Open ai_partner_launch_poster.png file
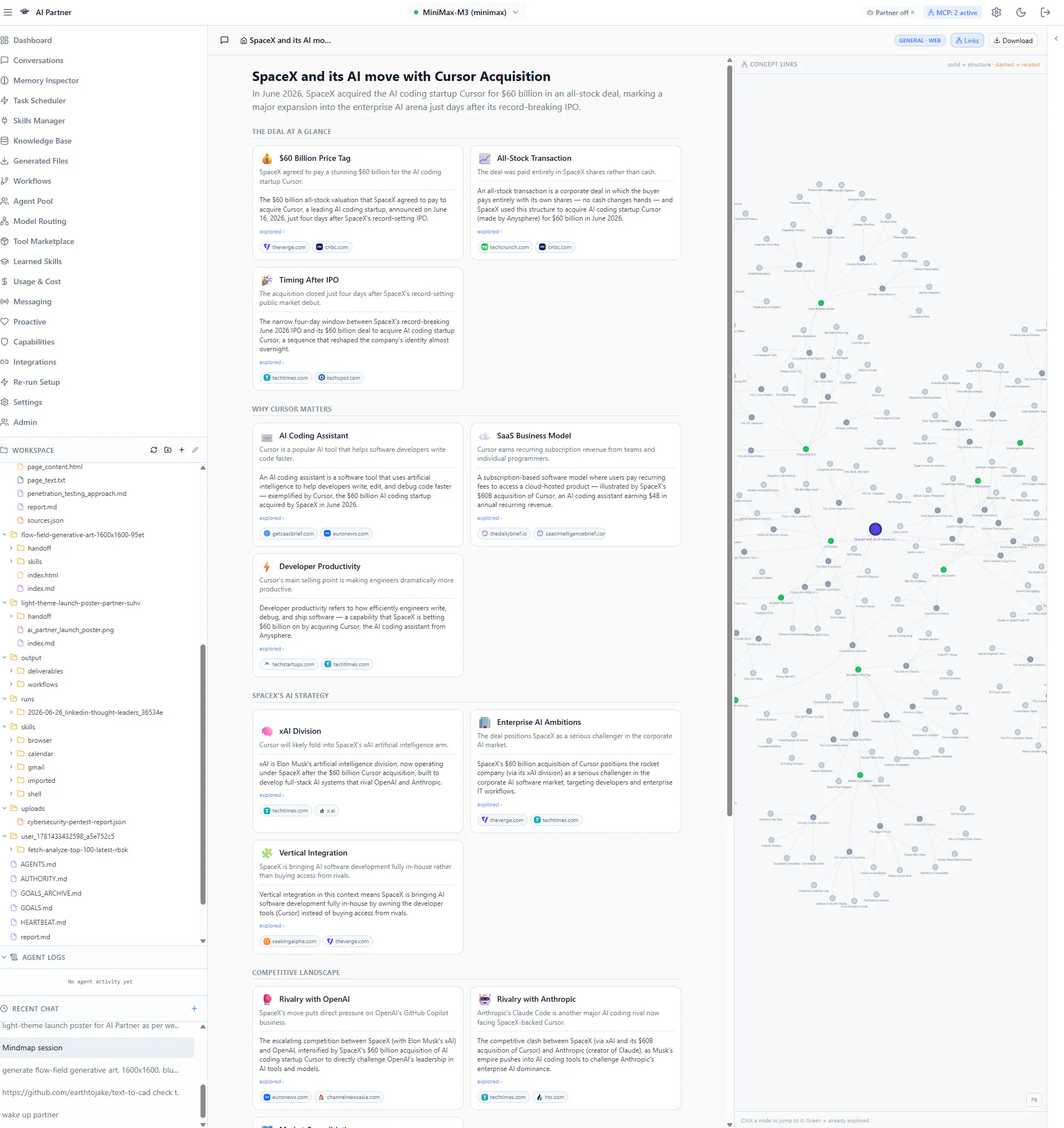Viewport: 1064px width, 1128px height. 70,630
